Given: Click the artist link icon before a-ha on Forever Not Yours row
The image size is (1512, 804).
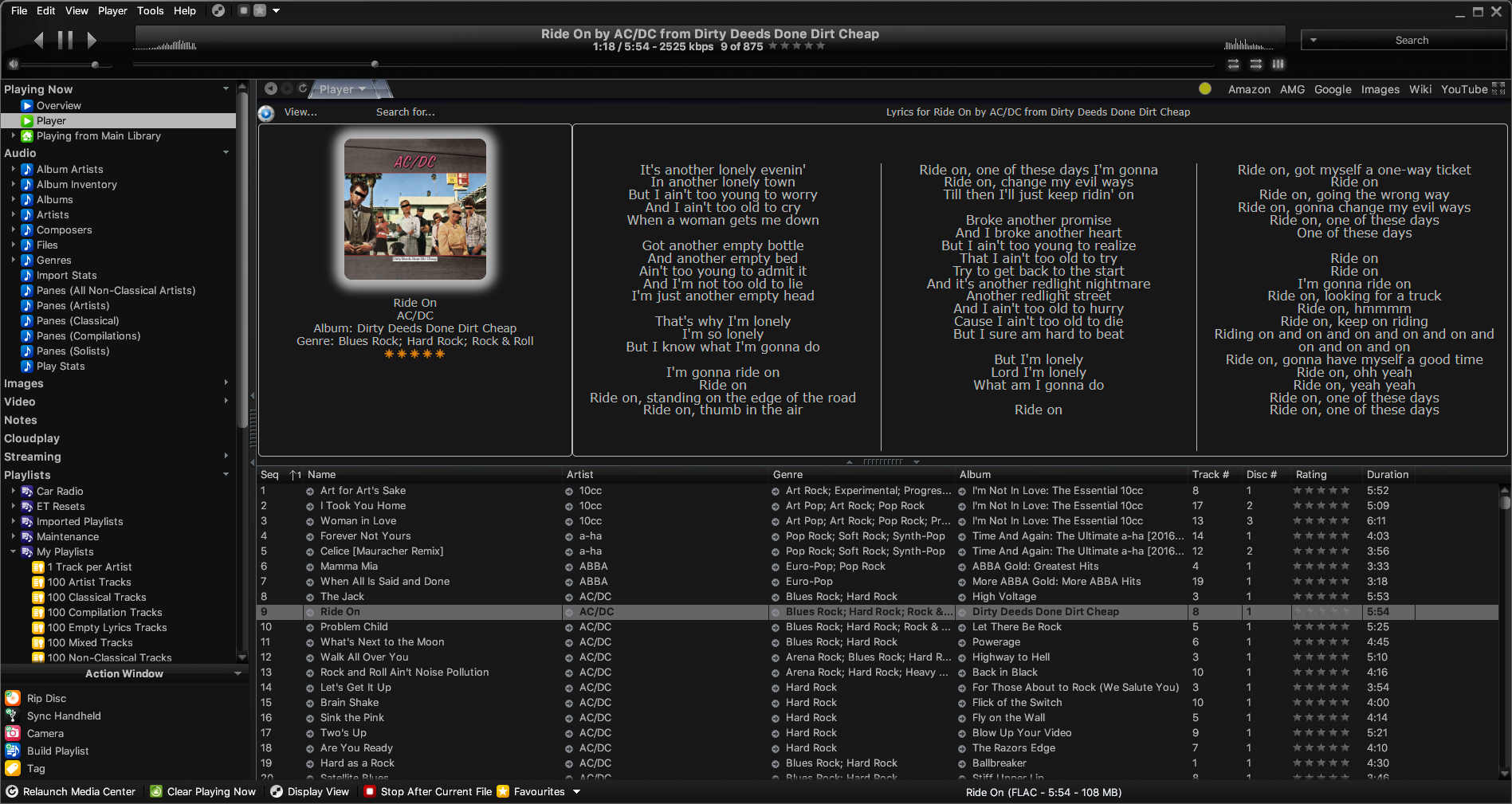Looking at the screenshot, I should tap(569, 536).
